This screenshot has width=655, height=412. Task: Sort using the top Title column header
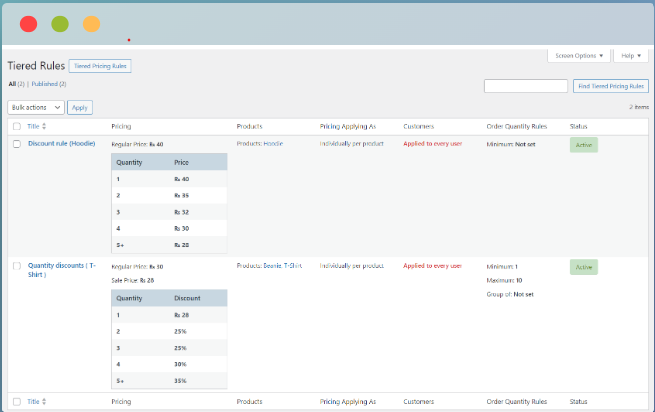33,126
